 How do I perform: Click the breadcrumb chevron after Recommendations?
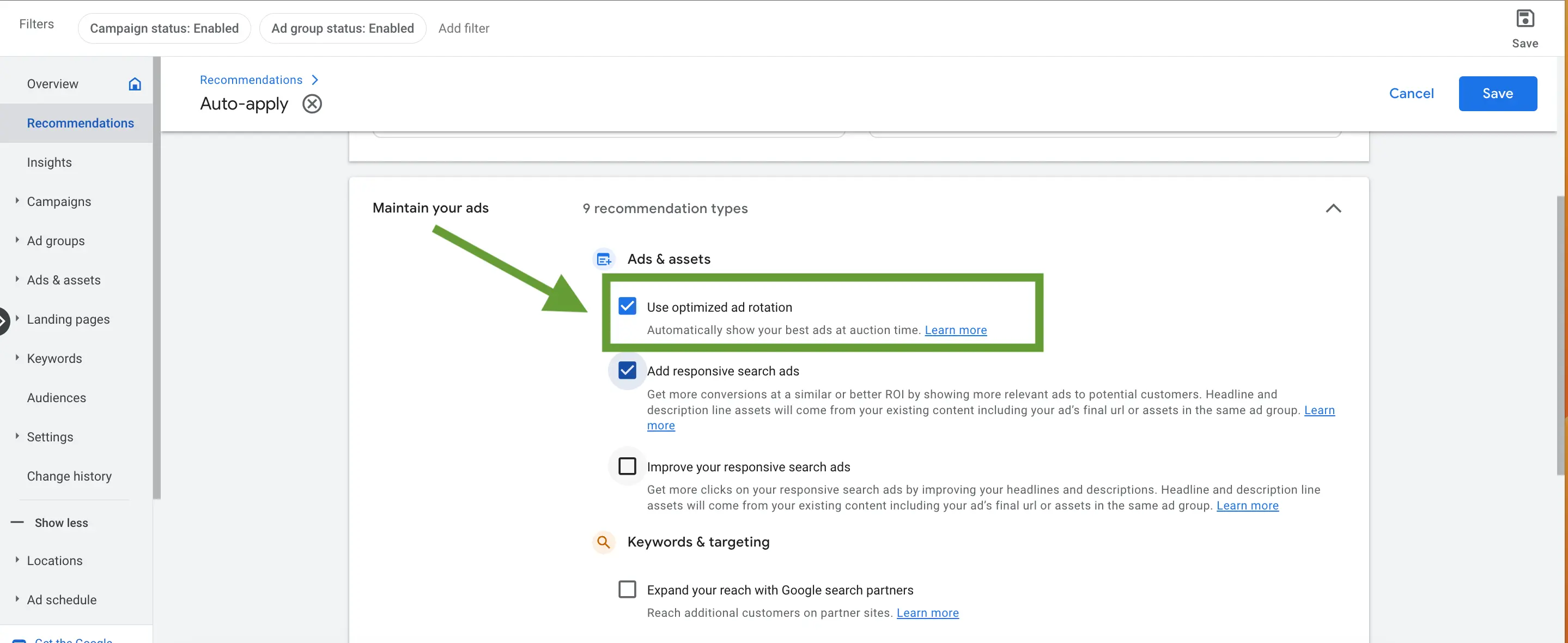[x=315, y=80]
